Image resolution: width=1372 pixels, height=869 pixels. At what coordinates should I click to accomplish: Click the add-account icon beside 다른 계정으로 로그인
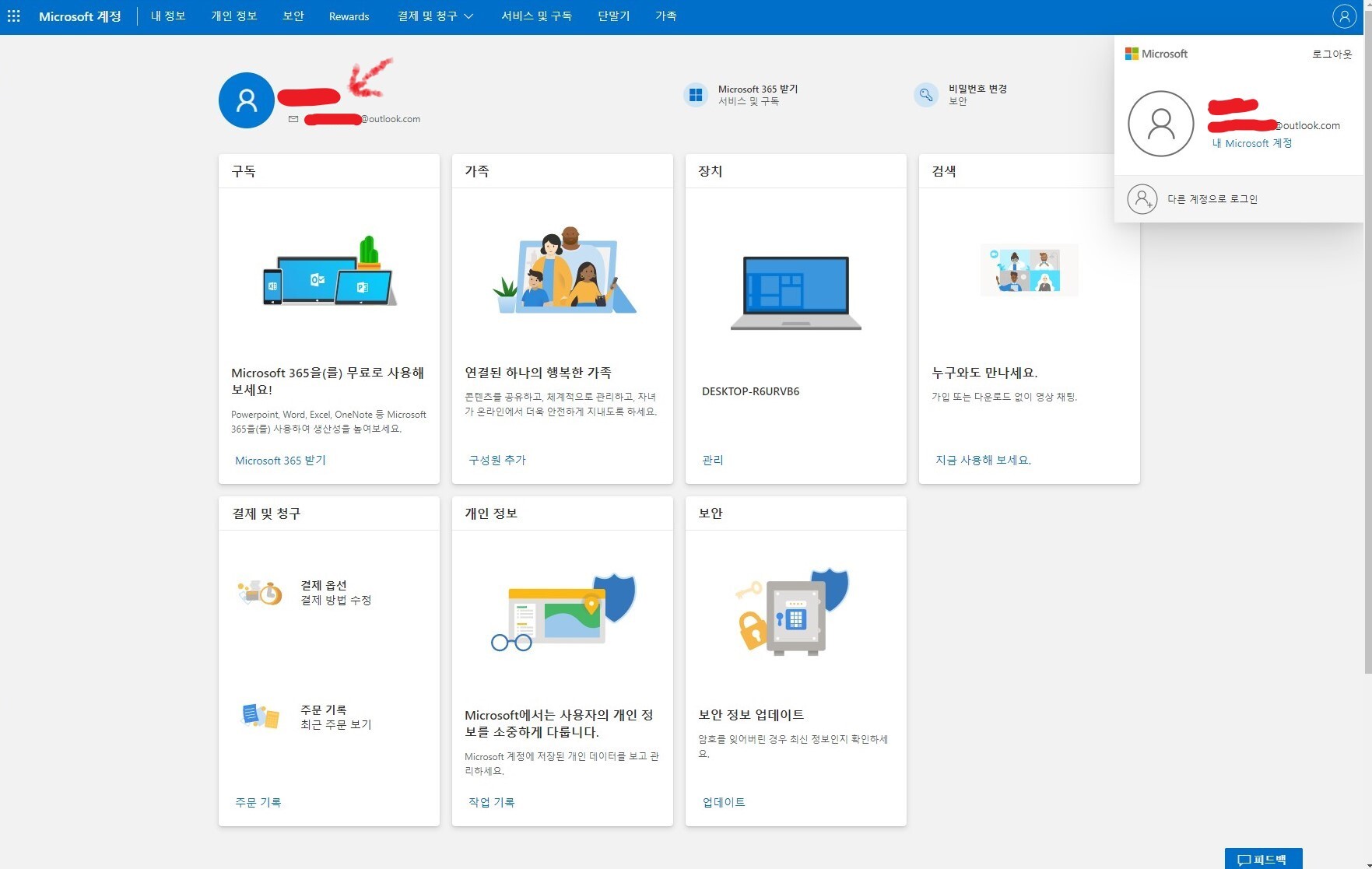[1142, 199]
